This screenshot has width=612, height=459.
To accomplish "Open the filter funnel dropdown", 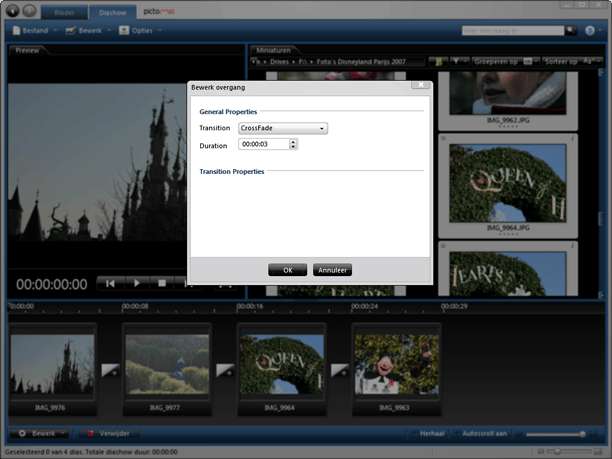I will pos(459,61).
